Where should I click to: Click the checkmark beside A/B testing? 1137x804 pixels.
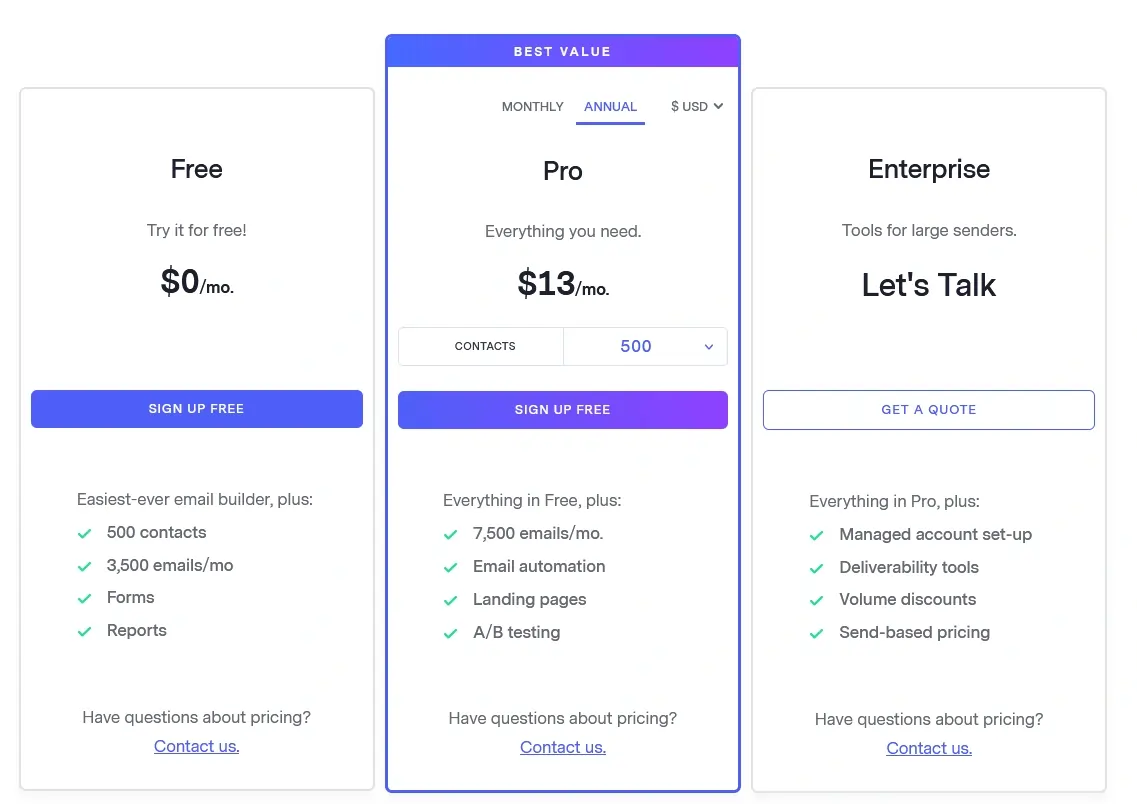pyautogui.click(x=451, y=632)
